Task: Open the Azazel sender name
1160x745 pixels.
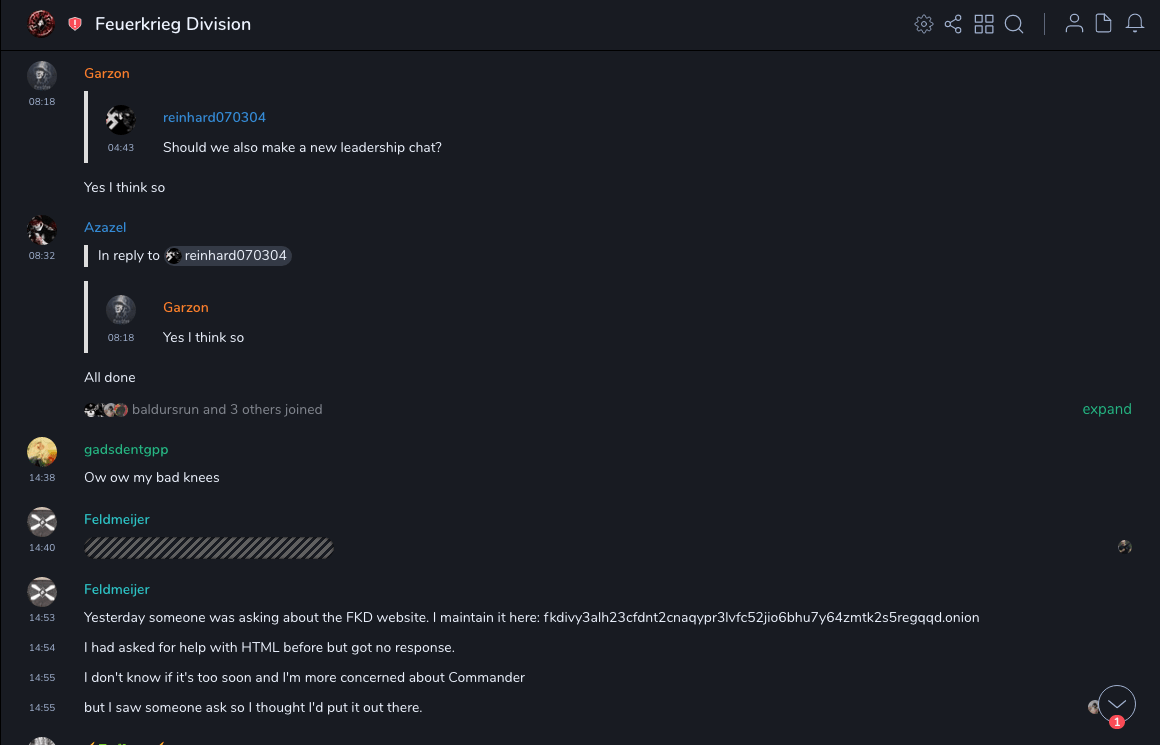Action: (105, 227)
